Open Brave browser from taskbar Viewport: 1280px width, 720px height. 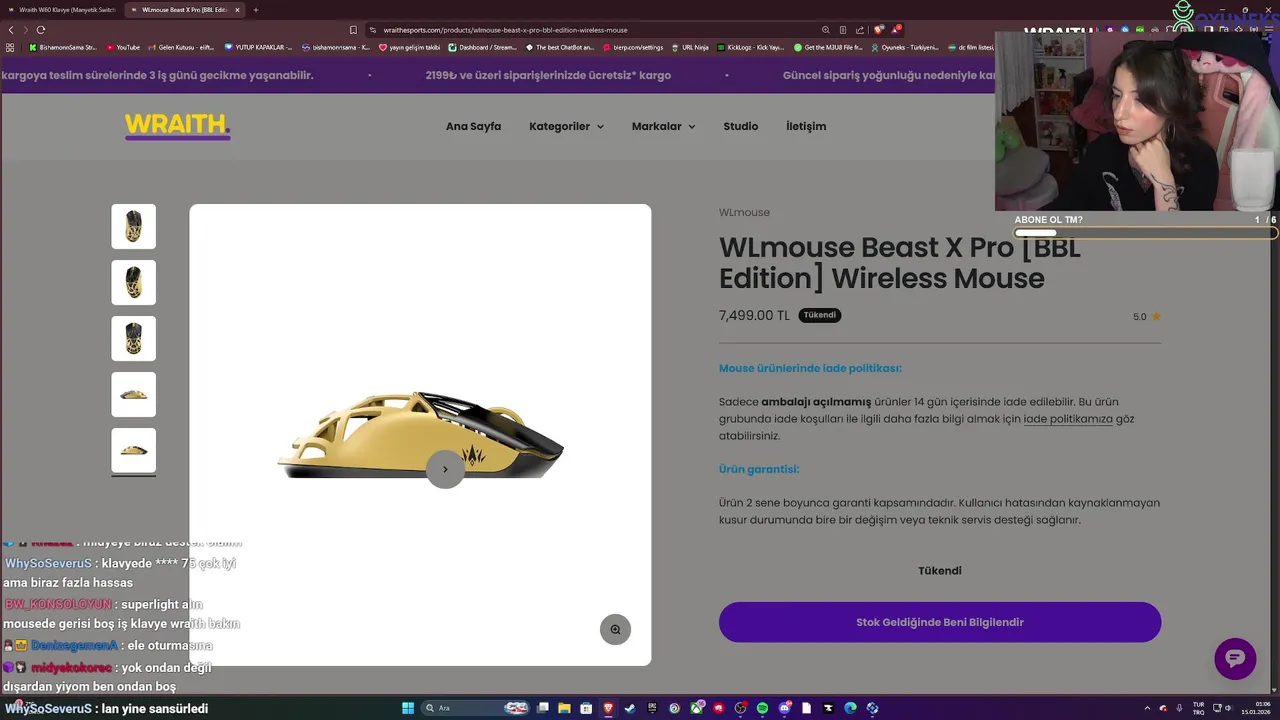click(609, 708)
